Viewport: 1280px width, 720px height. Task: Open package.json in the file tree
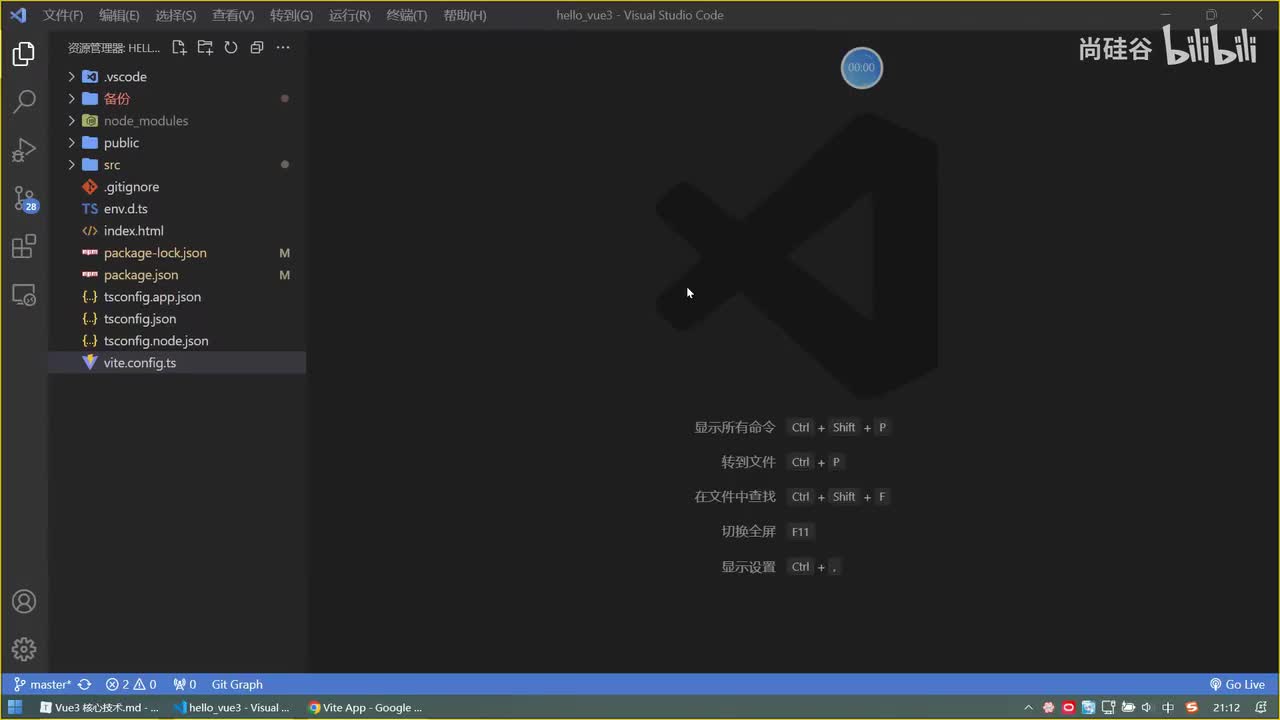click(141, 275)
